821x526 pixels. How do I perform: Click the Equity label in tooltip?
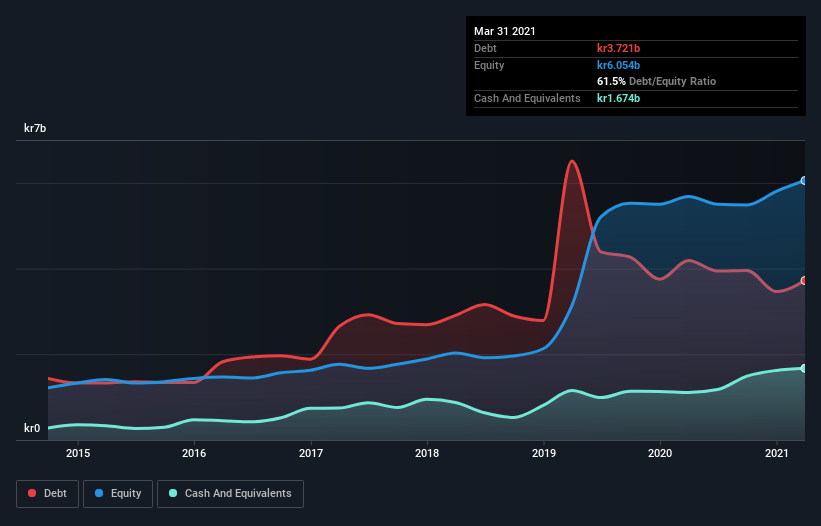pos(489,65)
